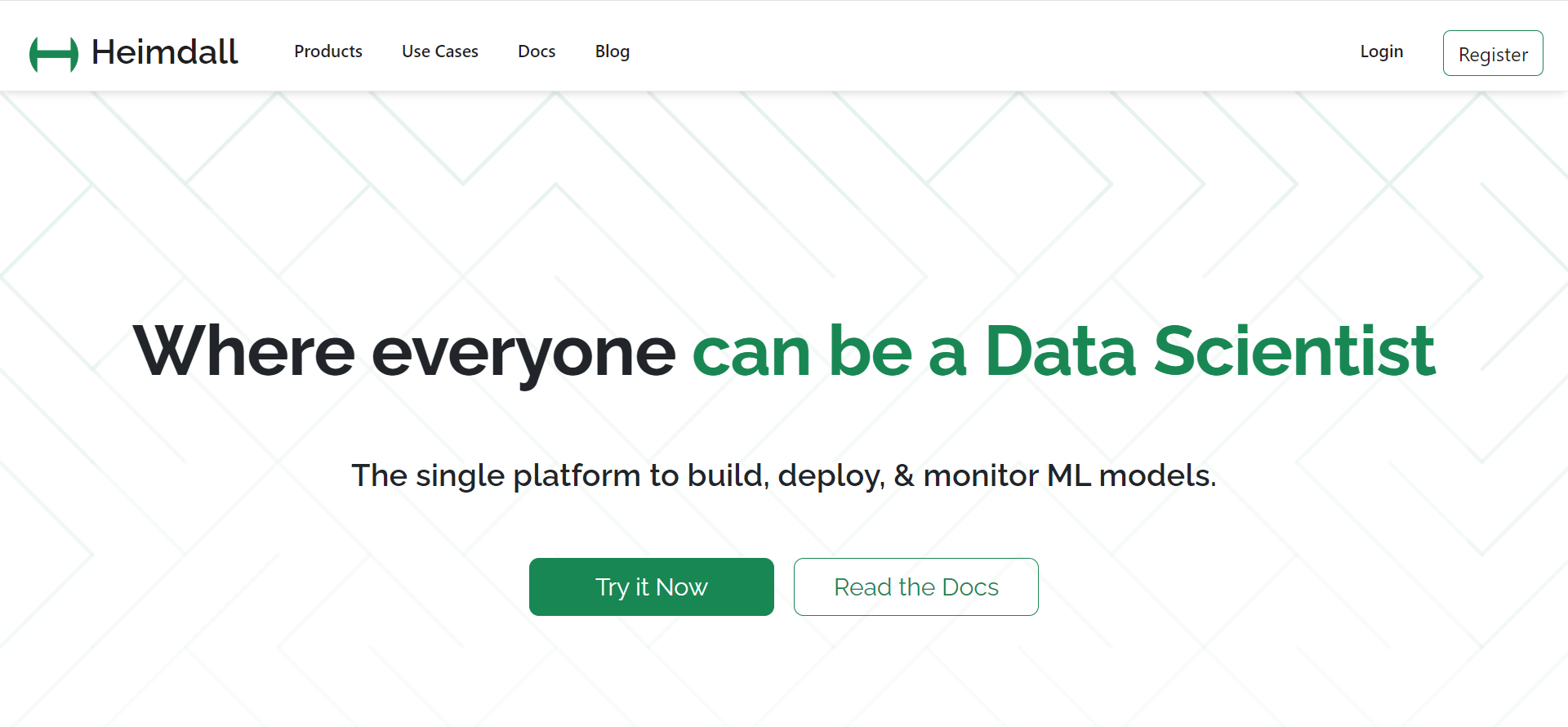The image size is (1568, 727).
Task: Open the Products menu item
Action: (x=328, y=51)
